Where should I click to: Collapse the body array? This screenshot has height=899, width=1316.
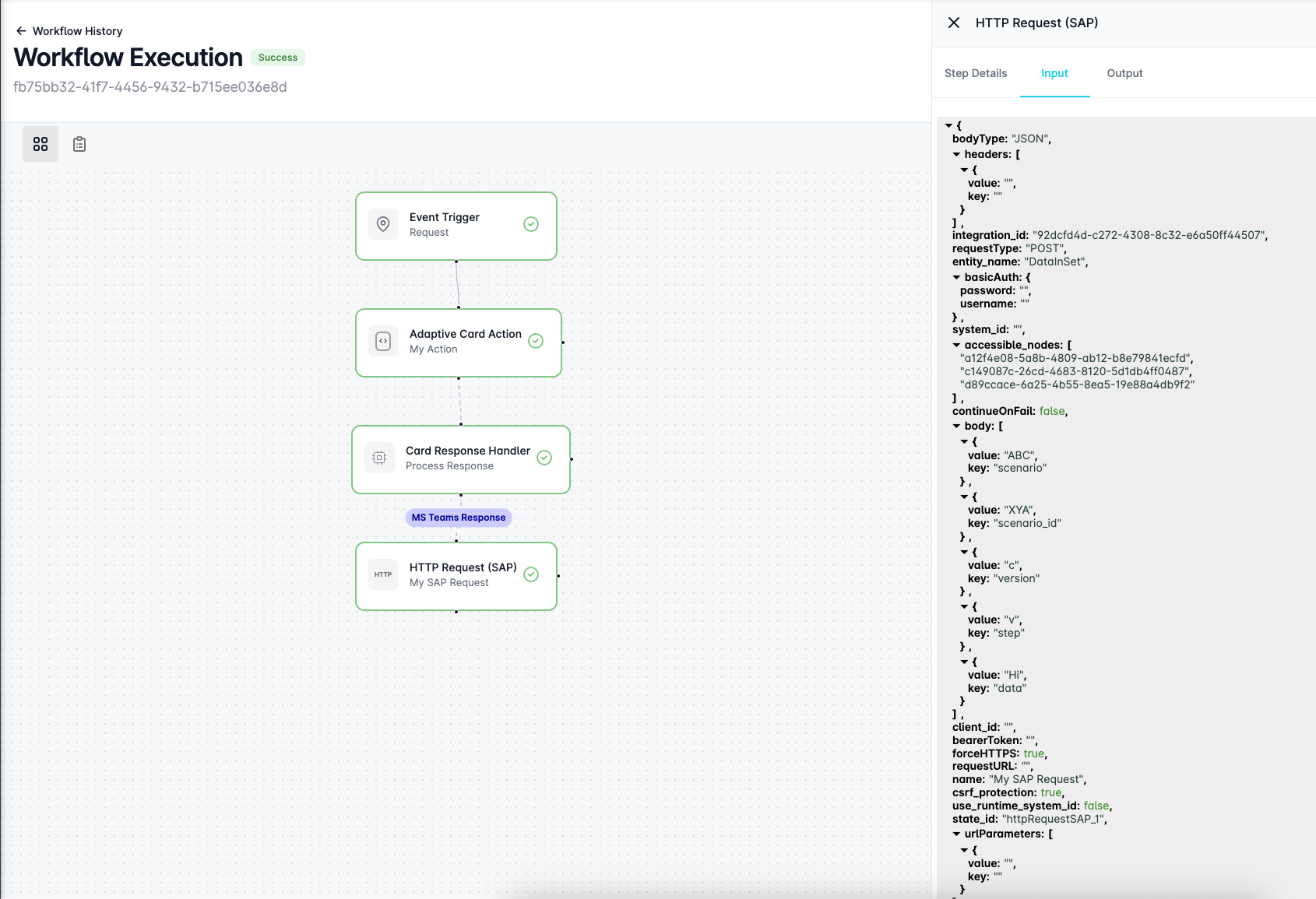957,426
